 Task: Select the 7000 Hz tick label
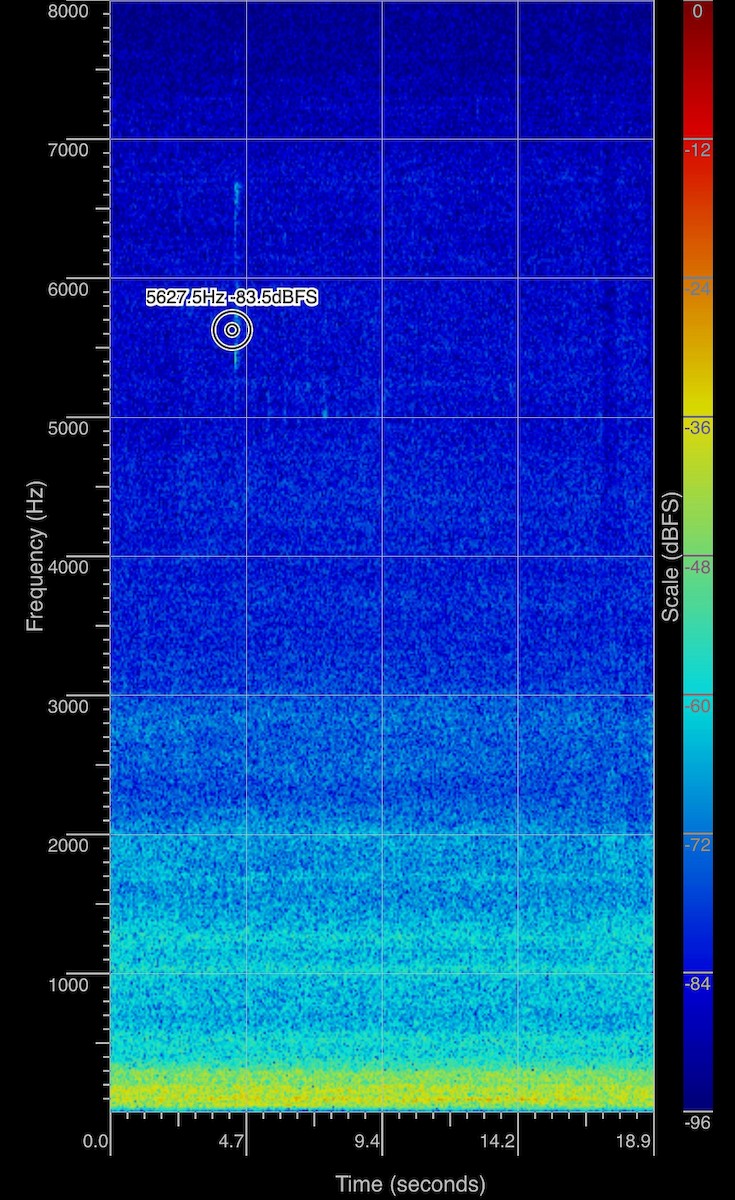click(x=66, y=150)
